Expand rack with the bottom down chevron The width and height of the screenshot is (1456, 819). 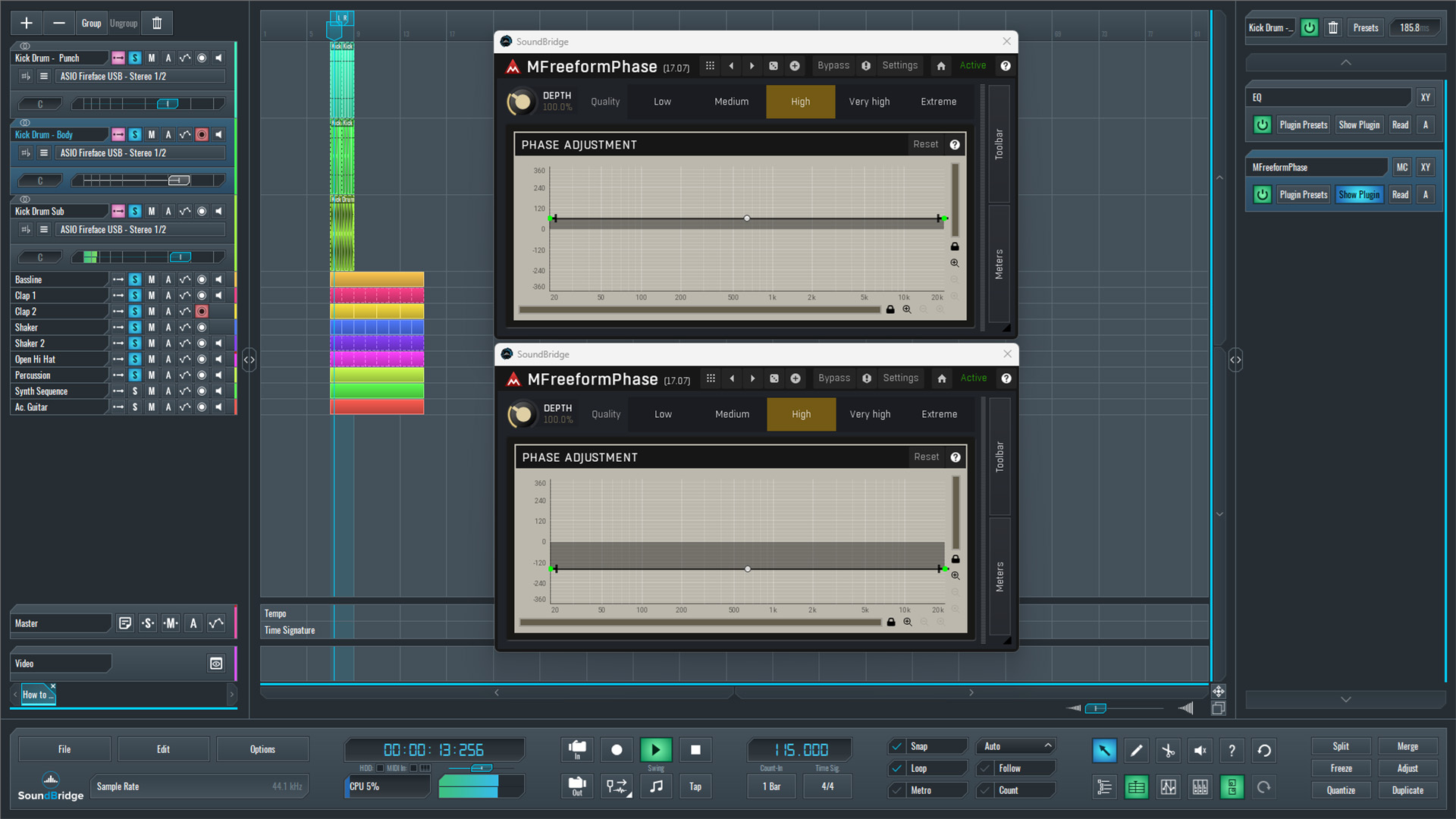(1345, 699)
